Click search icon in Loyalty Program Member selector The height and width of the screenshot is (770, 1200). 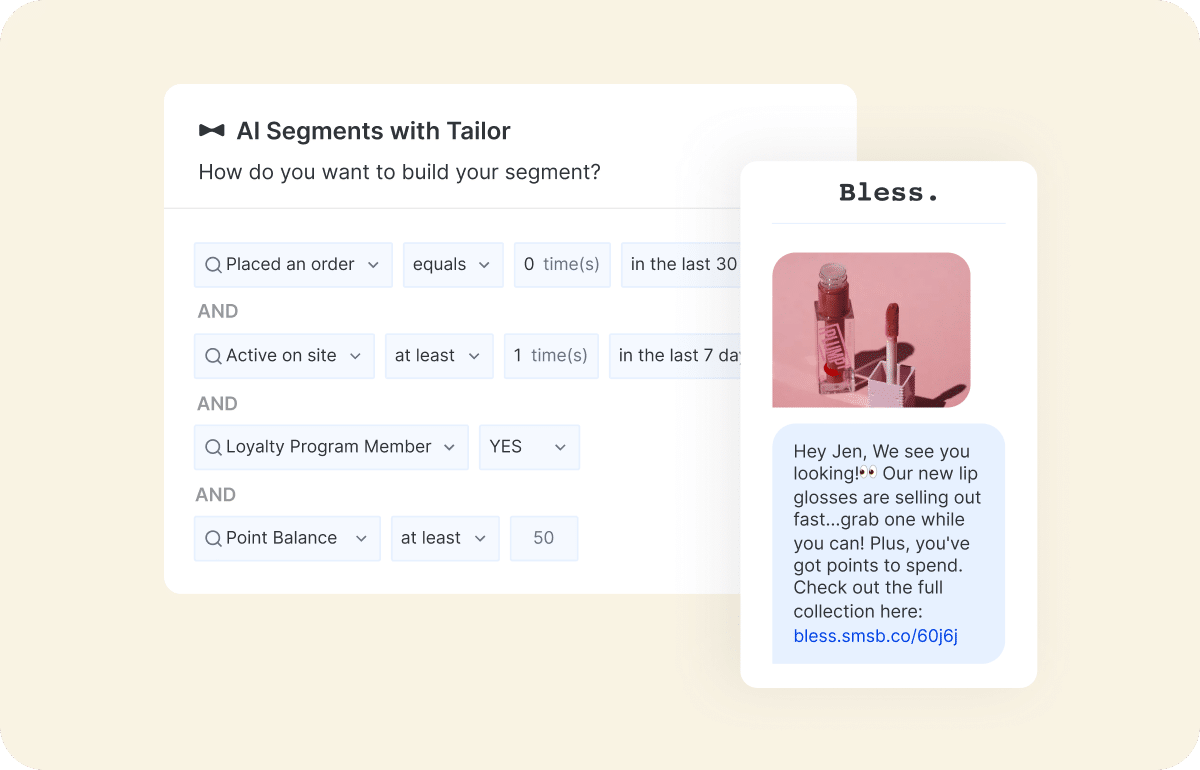pyautogui.click(x=212, y=447)
